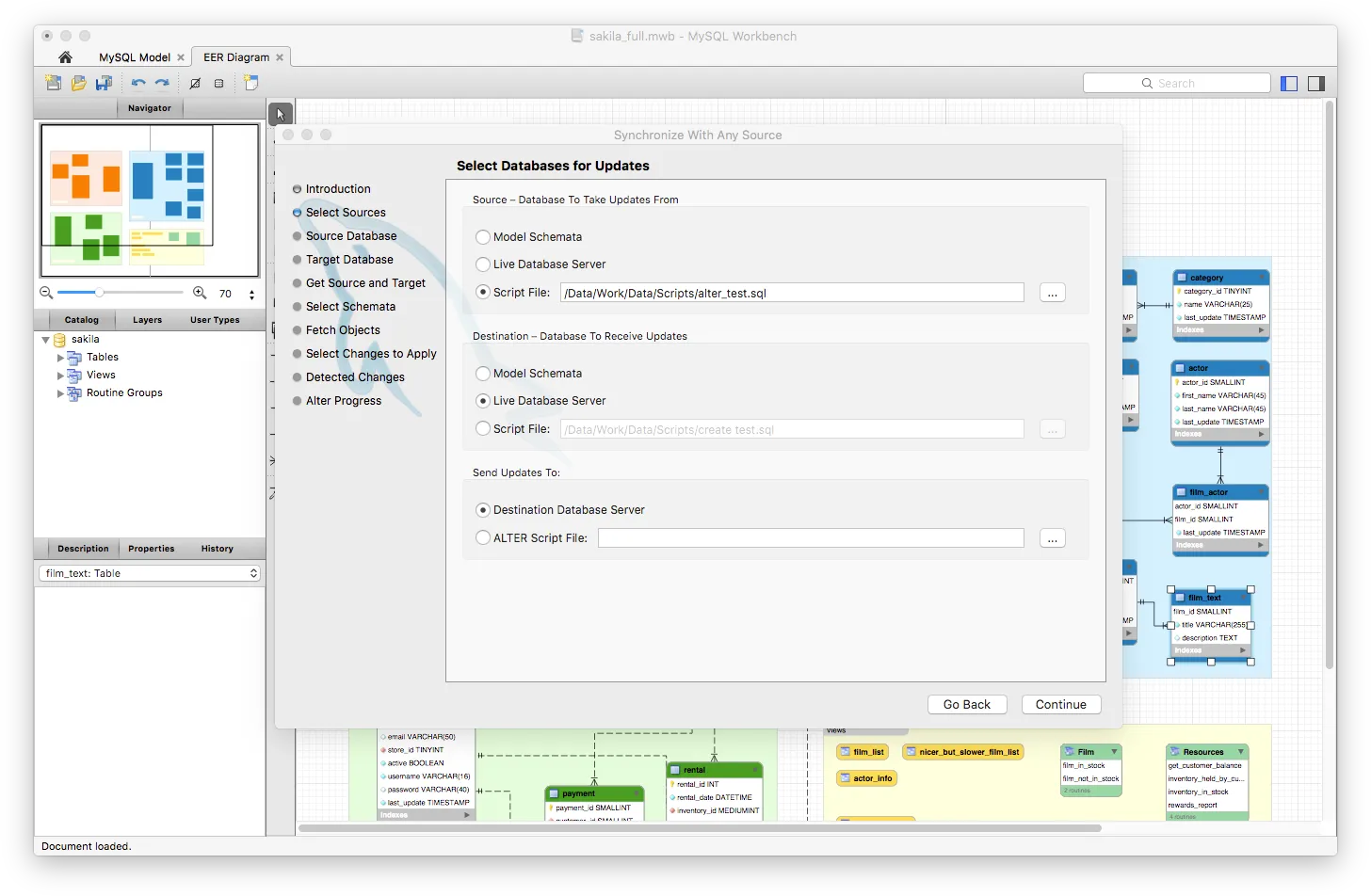Choose ALTER Script File for updates

click(483, 538)
